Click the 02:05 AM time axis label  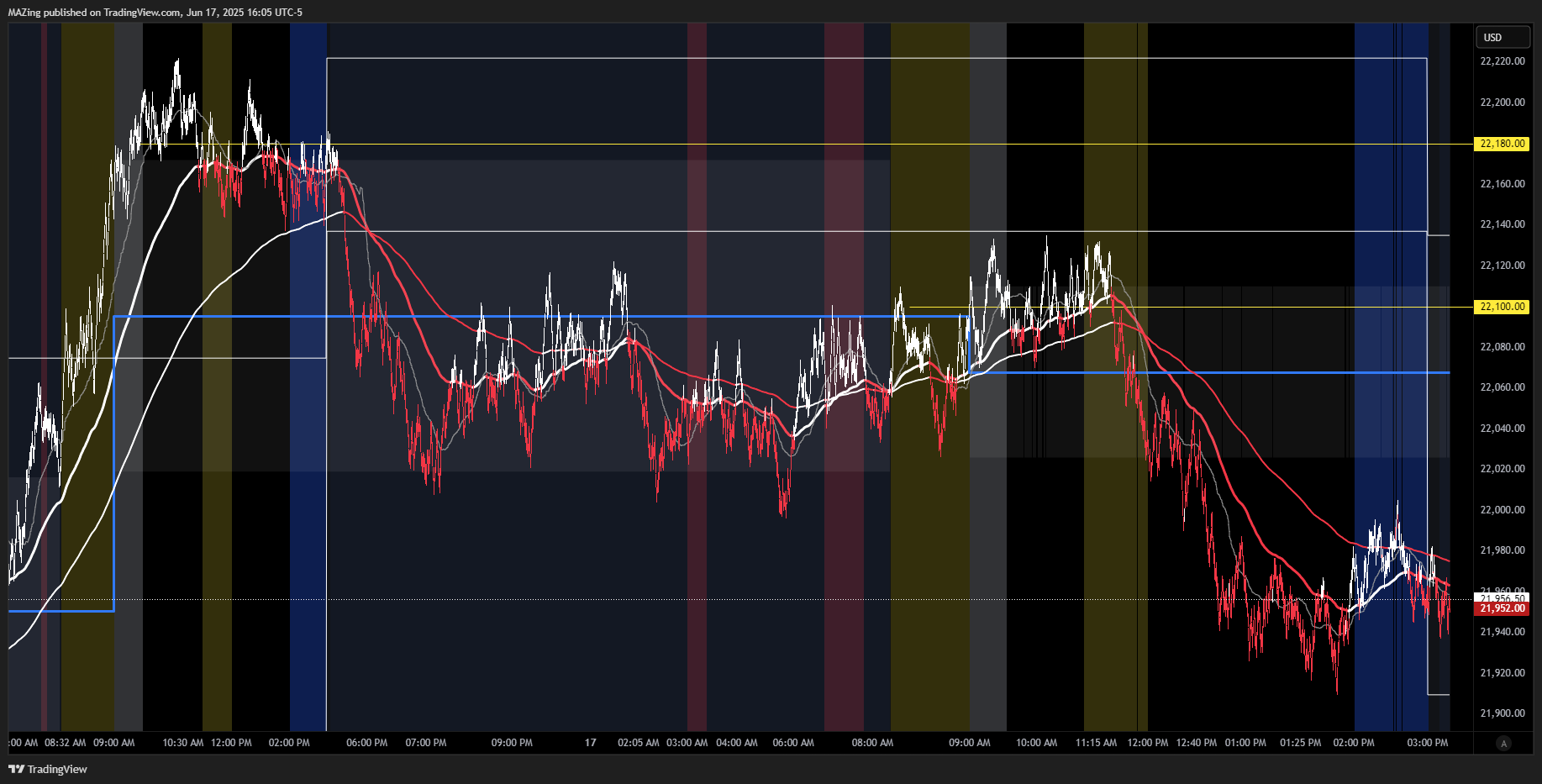(x=639, y=743)
